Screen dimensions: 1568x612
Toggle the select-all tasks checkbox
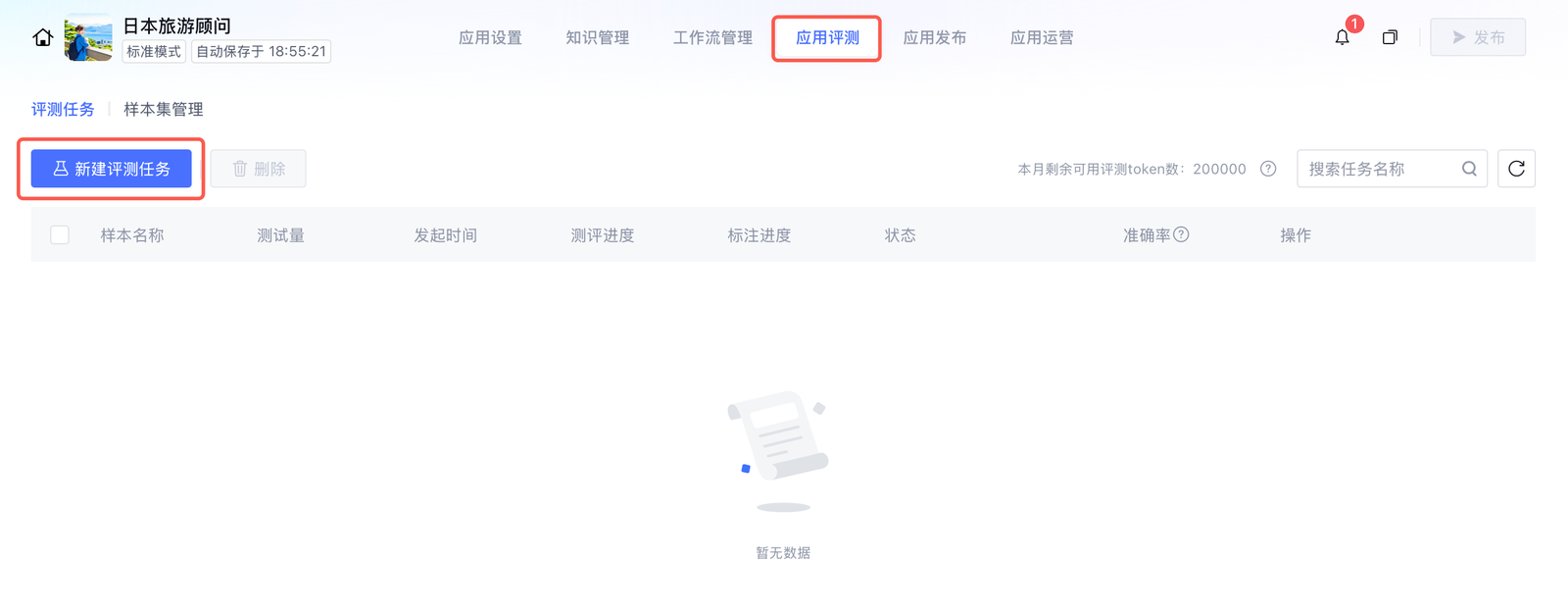(x=60, y=234)
